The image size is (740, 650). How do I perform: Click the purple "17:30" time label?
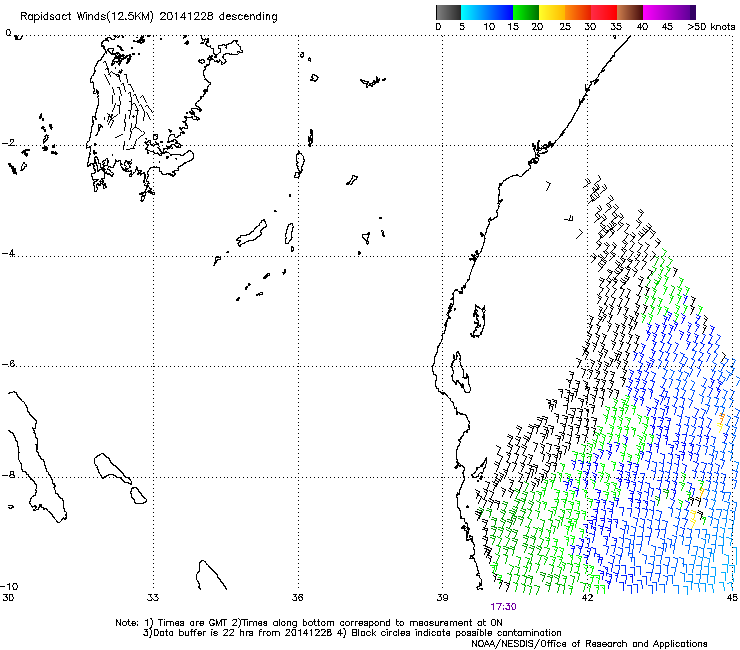pos(503,607)
